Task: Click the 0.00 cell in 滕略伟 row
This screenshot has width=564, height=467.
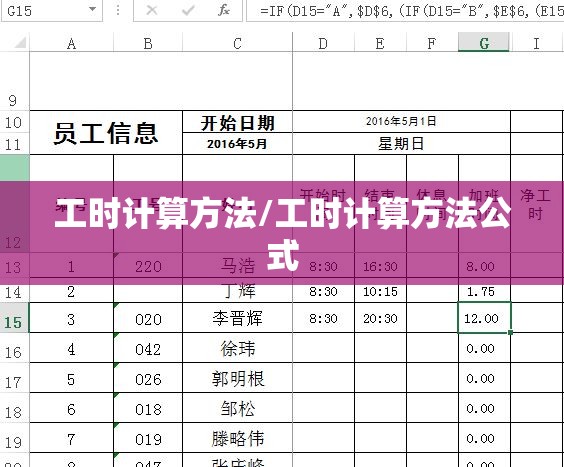Action: click(484, 438)
